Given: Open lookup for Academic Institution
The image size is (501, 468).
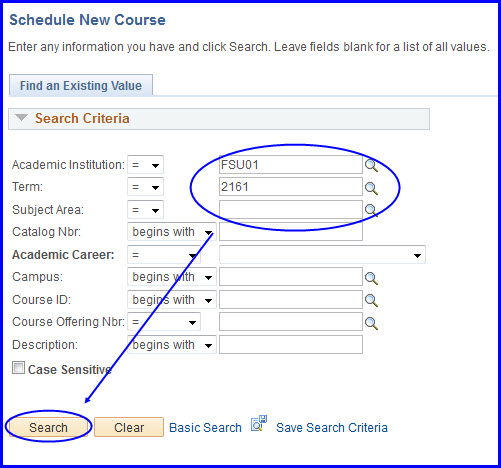Looking at the screenshot, I should (x=371, y=165).
